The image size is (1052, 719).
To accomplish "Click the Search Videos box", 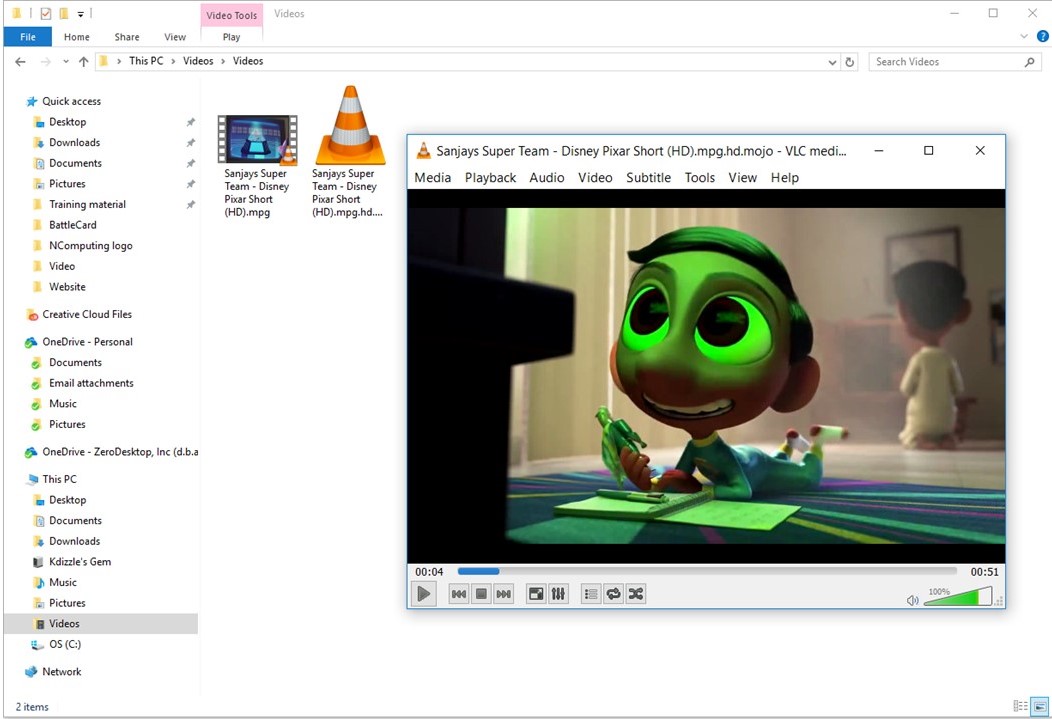I will 954,62.
